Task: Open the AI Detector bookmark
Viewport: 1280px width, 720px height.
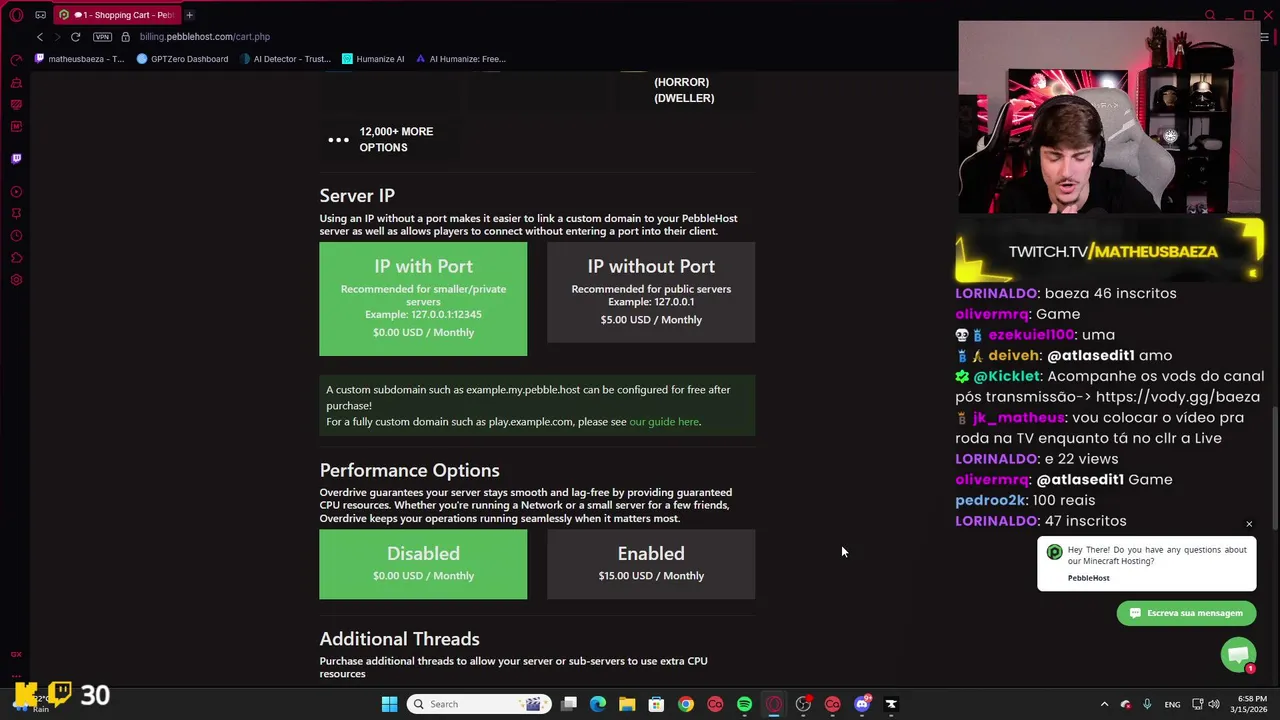Action: (285, 59)
